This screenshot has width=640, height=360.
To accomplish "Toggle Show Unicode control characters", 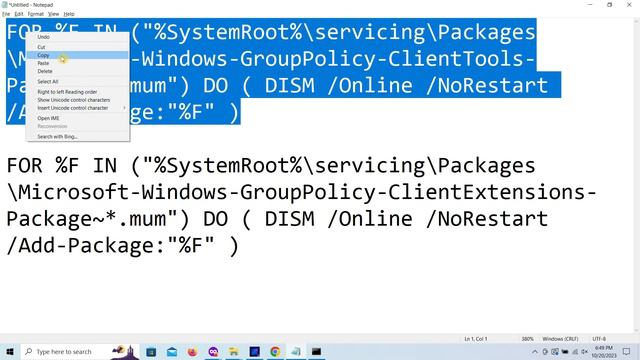I will (x=78, y=100).
